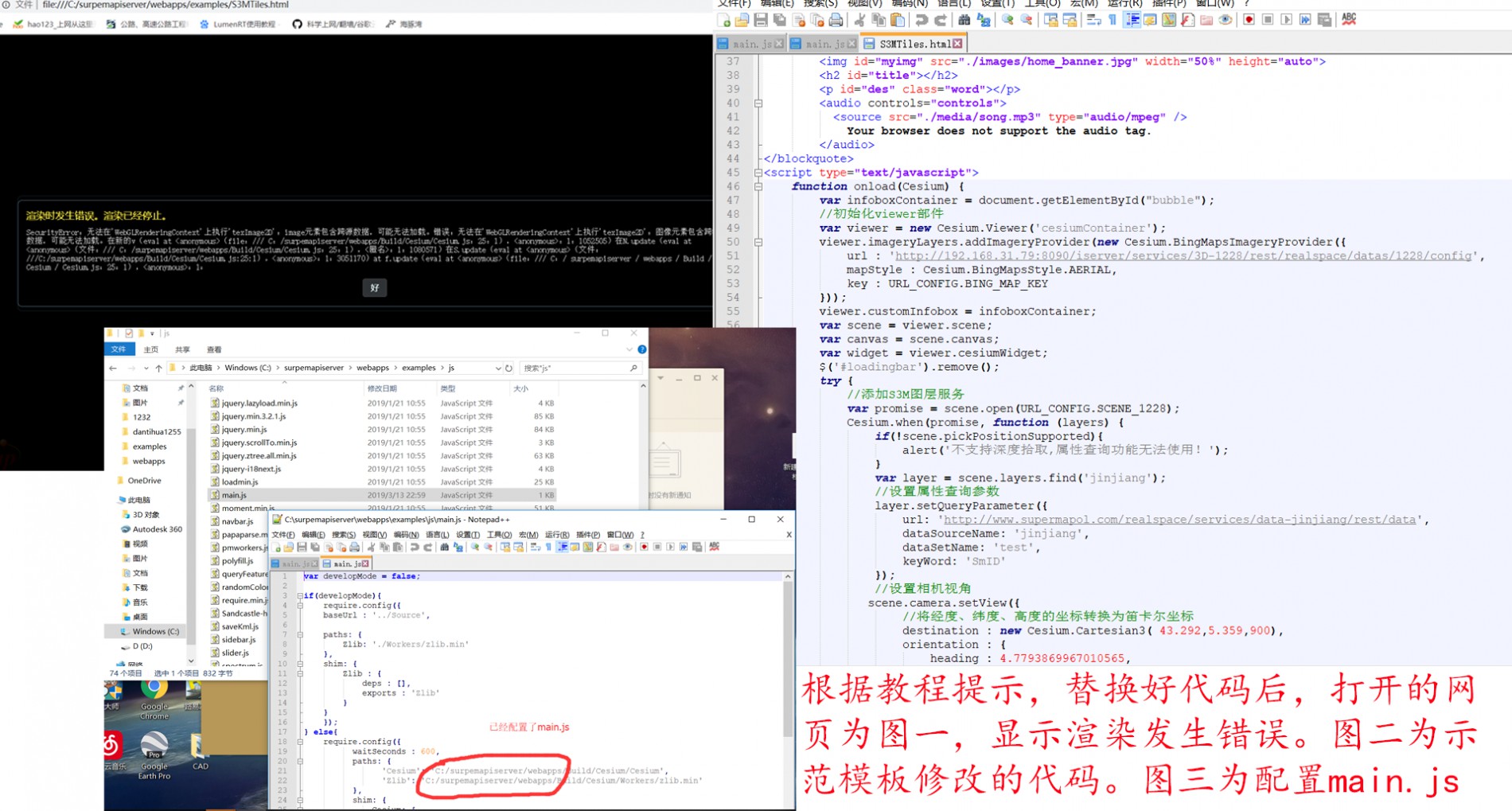Open the hao123 bookmark in the browser bar
This screenshot has width=1512, height=811.
click(54, 24)
